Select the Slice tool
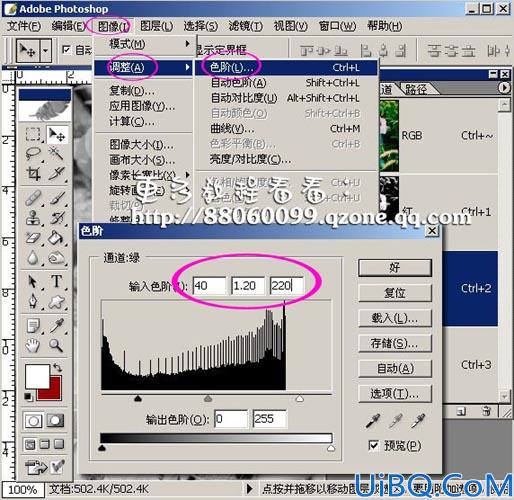Viewport: 514px width, 500px height. (56, 173)
